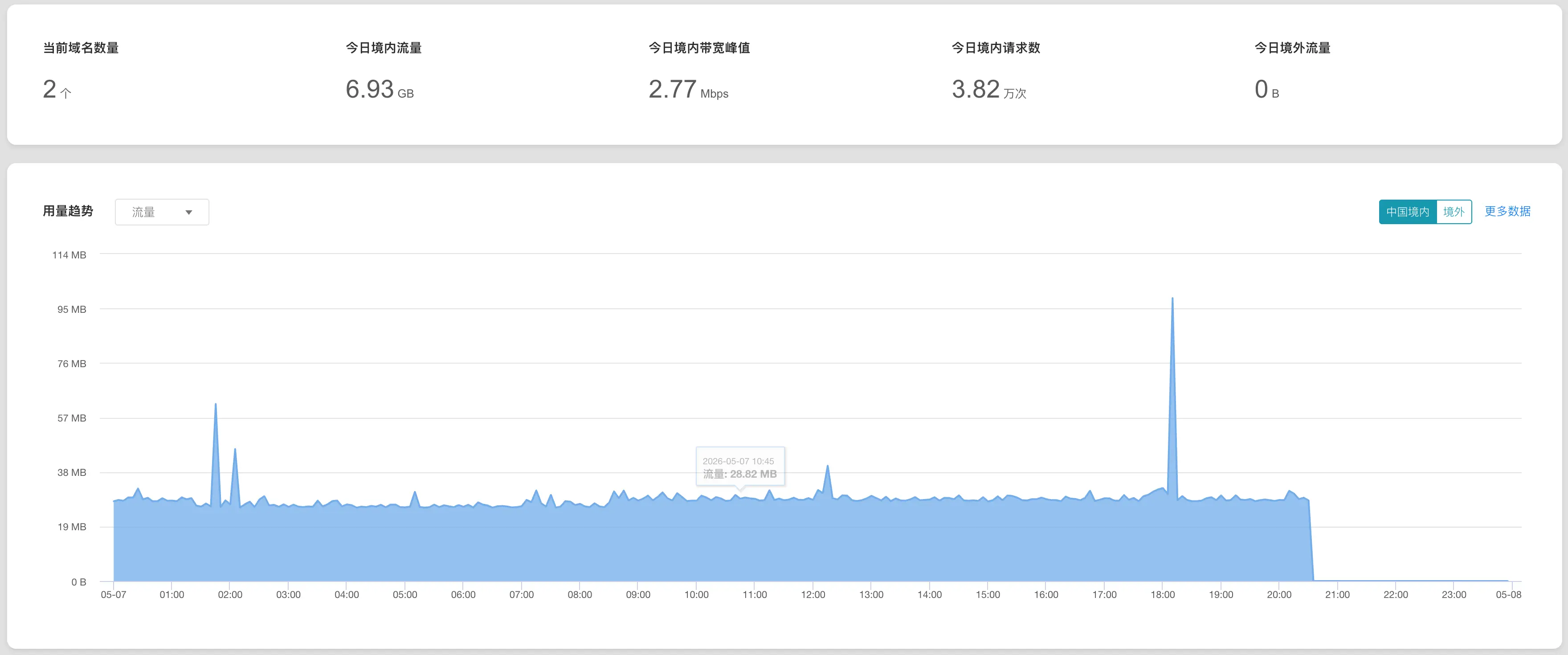This screenshot has height=655, width=1568.
Task: Click the 05-07 x-axis label
Action: [x=113, y=595]
